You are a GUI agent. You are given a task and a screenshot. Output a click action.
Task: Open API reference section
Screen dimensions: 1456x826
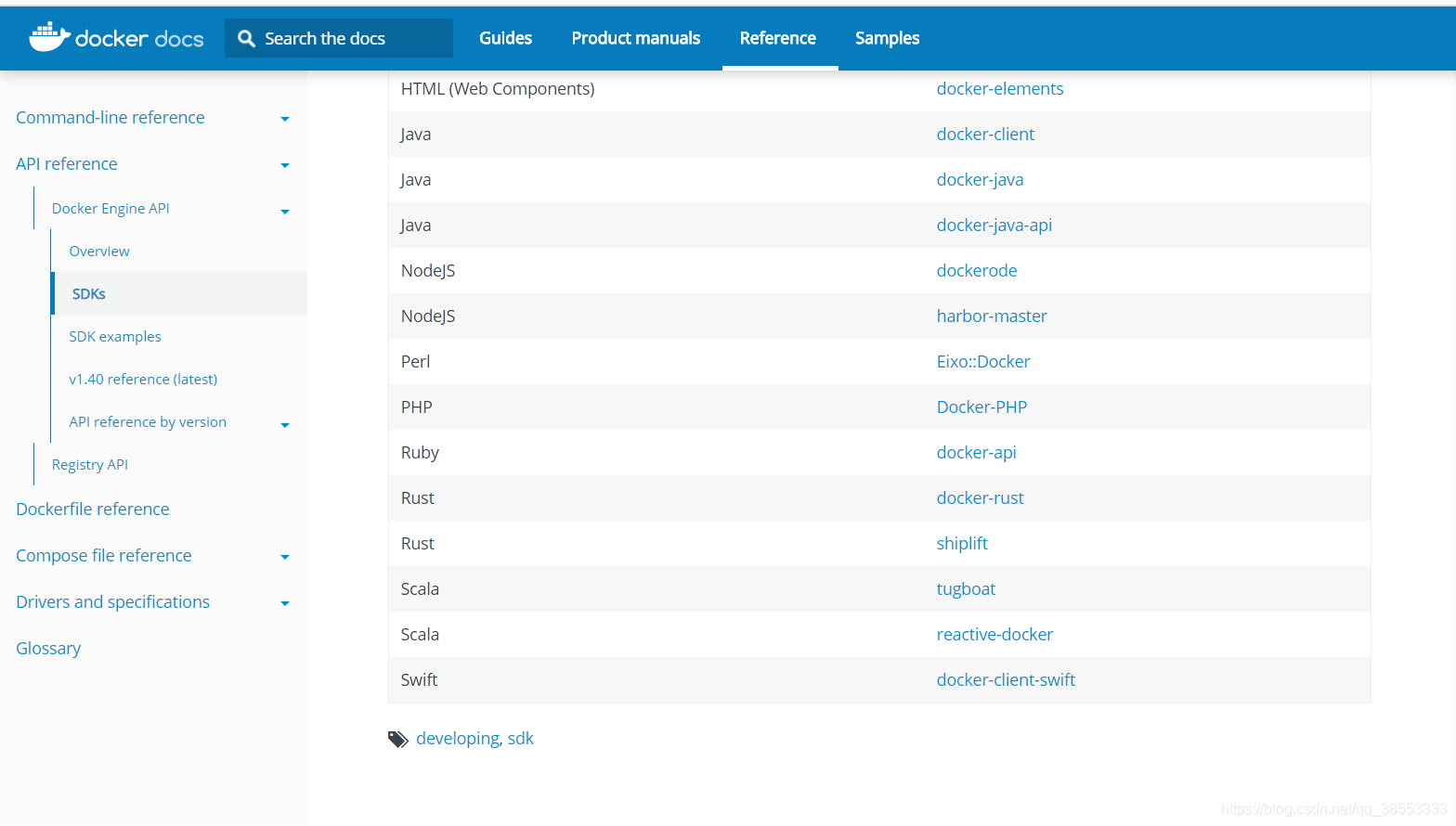tap(67, 164)
